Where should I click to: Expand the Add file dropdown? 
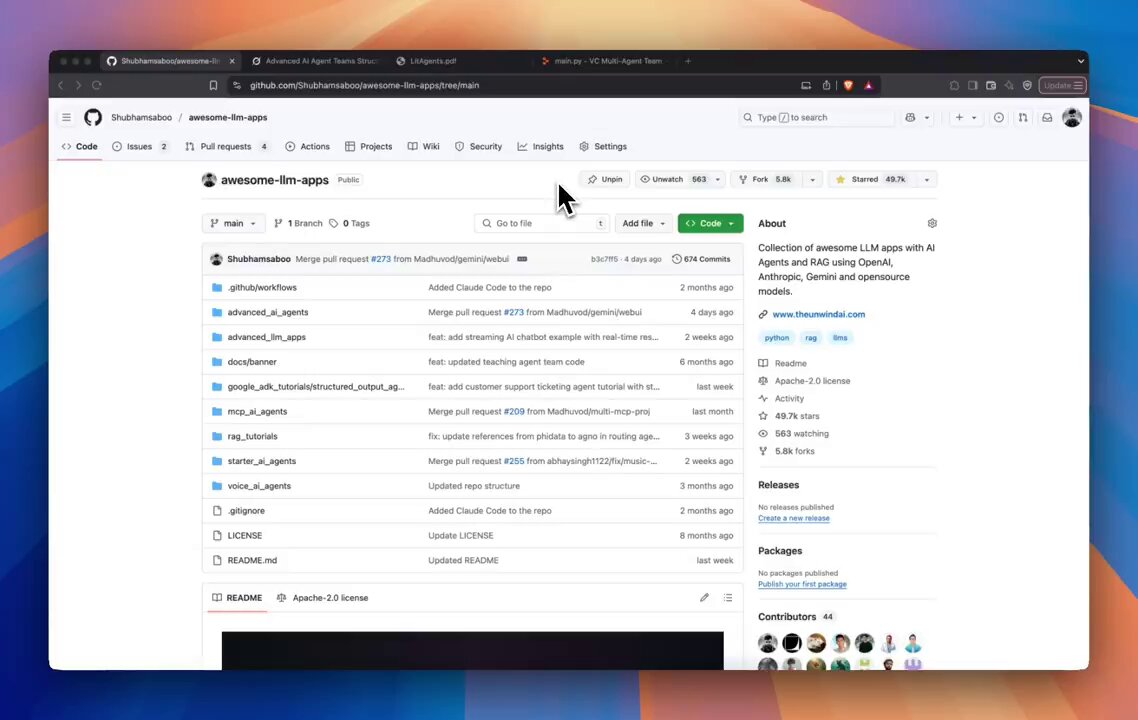[643, 224]
